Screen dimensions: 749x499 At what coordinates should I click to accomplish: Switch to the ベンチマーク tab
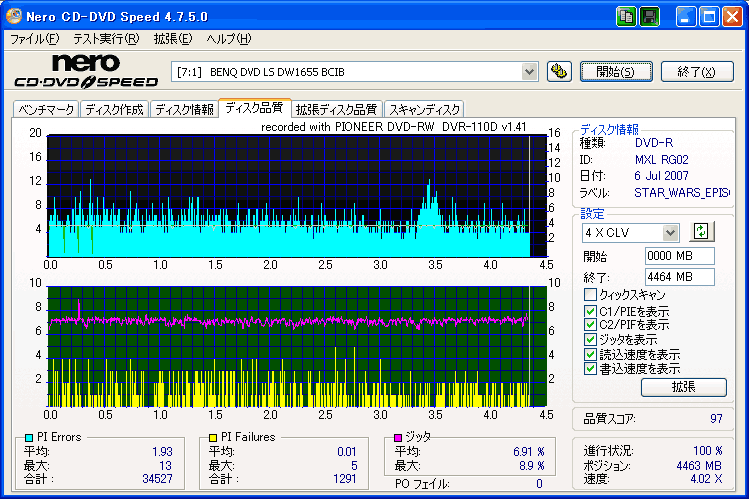[46, 109]
